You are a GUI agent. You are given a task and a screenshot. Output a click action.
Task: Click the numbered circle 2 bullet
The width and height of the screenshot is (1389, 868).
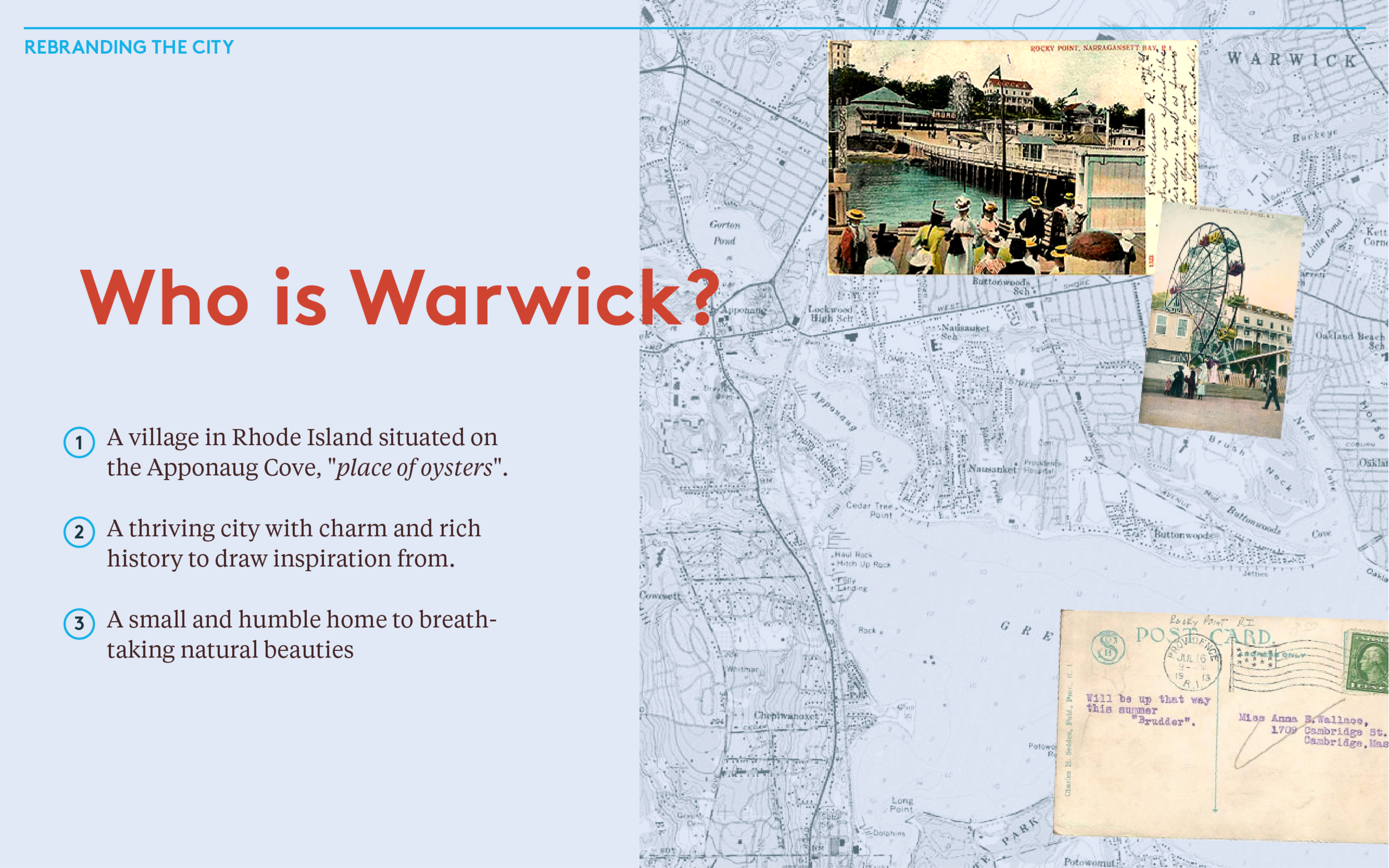pyautogui.click(x=79, y=532)
